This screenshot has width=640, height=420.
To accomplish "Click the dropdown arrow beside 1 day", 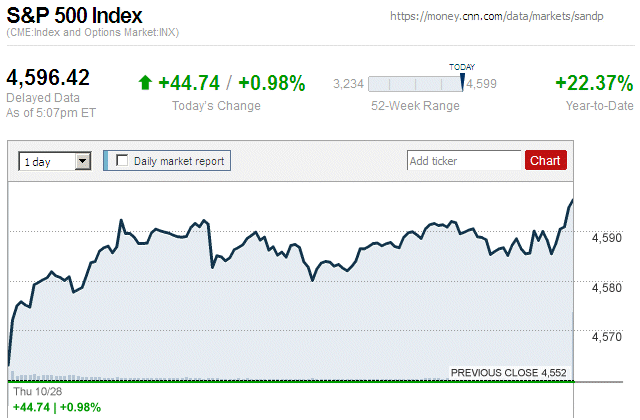I will [83, 160].
